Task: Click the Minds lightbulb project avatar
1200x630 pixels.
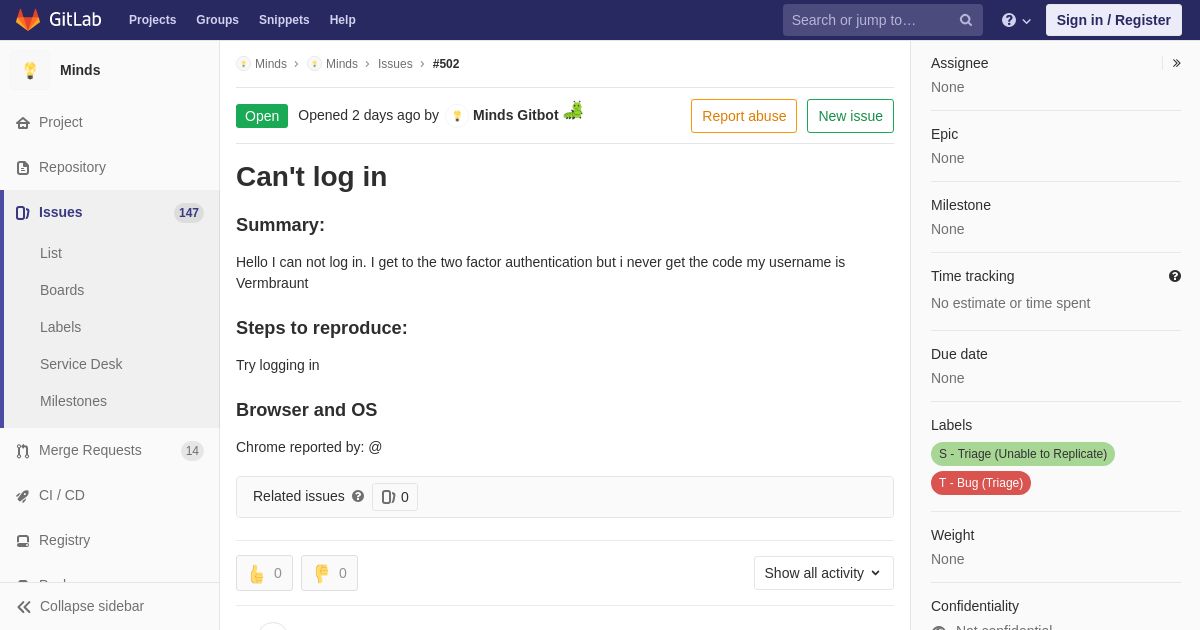Action: [30, 70]
